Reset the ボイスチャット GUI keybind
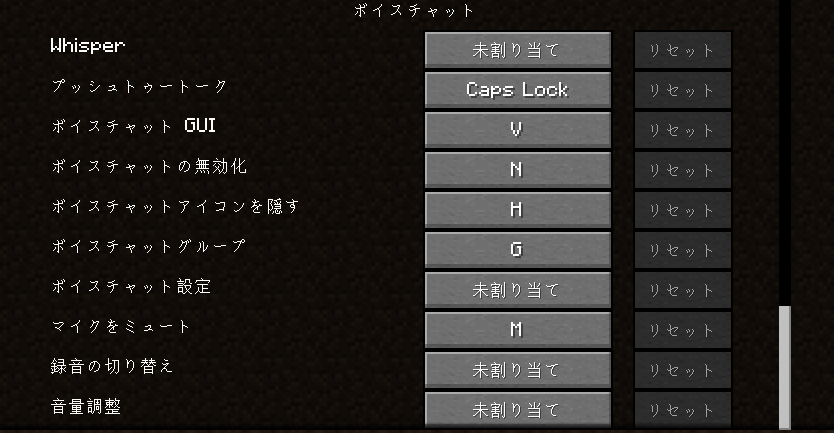The image size is (834, 433). pos(683,130)
